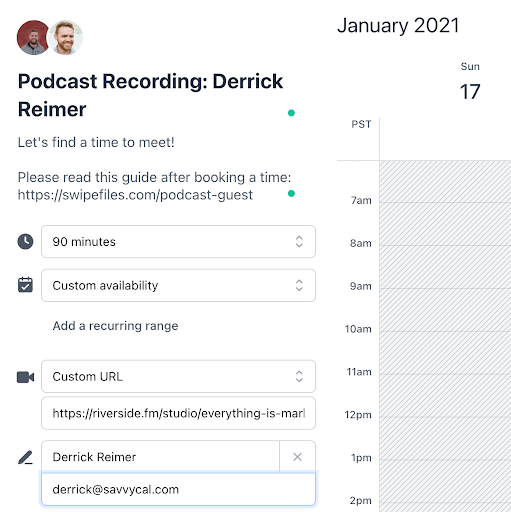Click the PST time zone label

(x=361, y=124)
